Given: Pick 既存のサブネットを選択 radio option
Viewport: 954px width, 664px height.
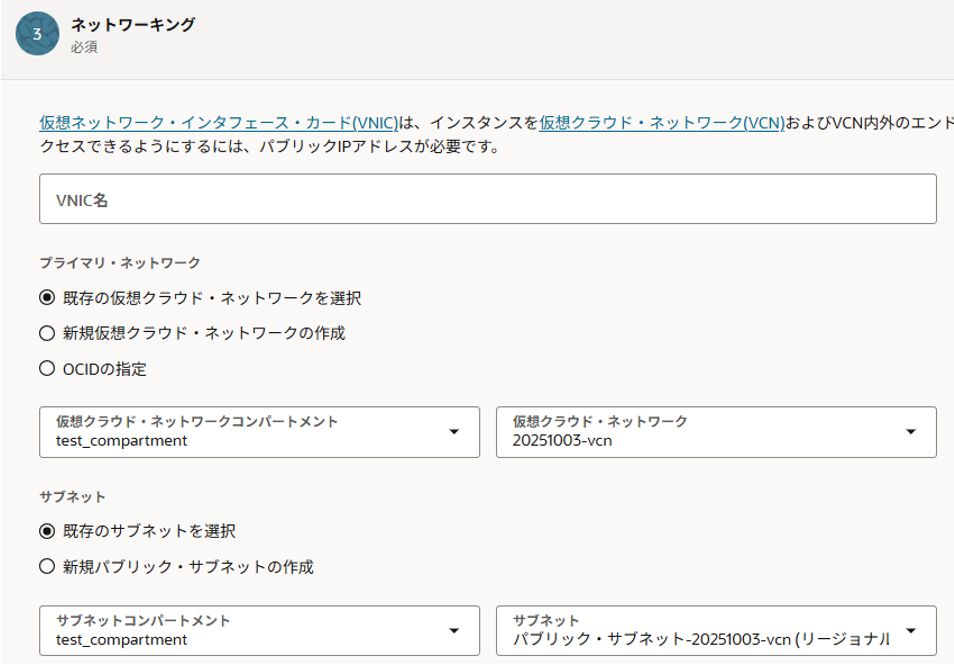Looking at the screenshot, I should [47, 531].
